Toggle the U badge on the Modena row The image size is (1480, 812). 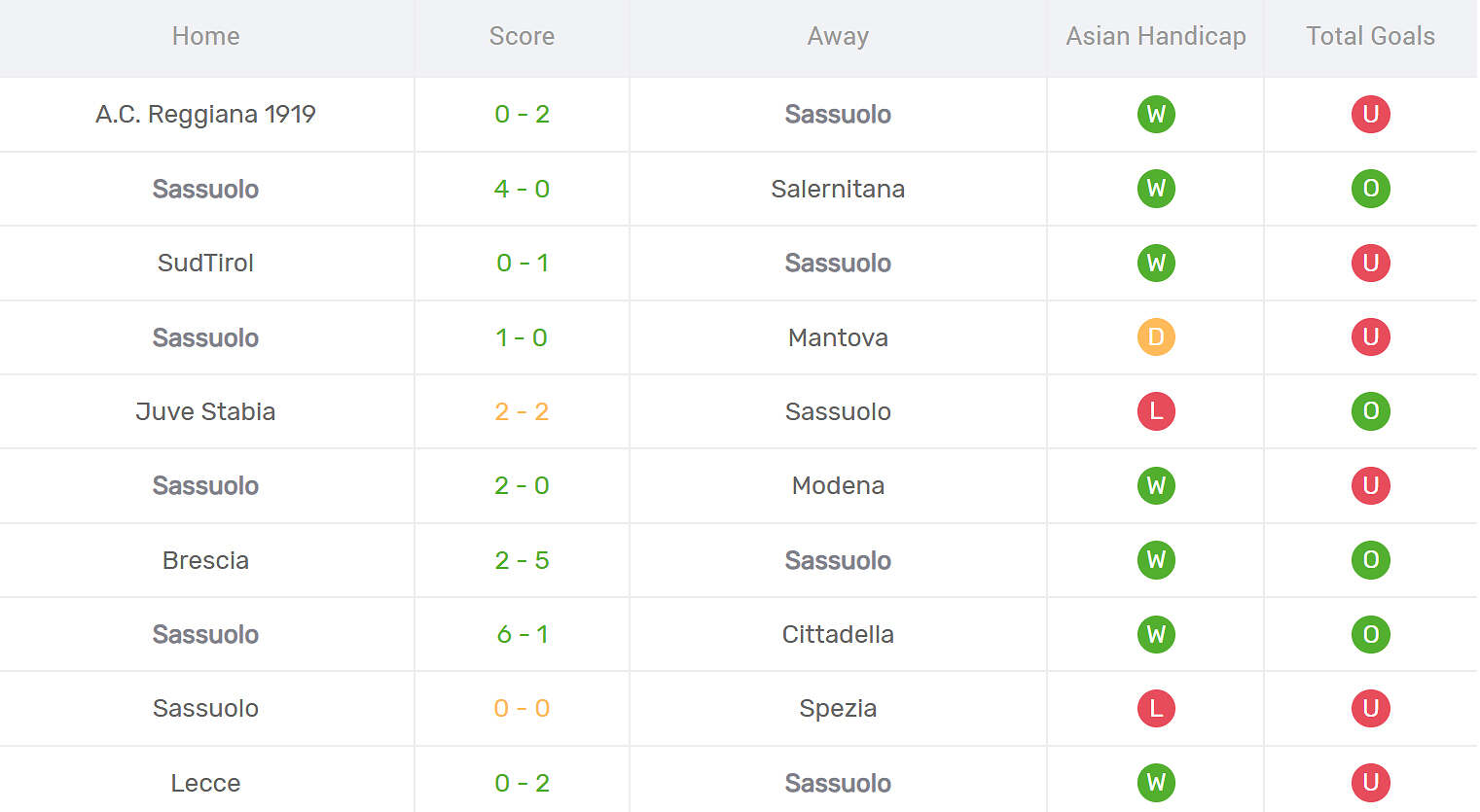(1371, 485)
